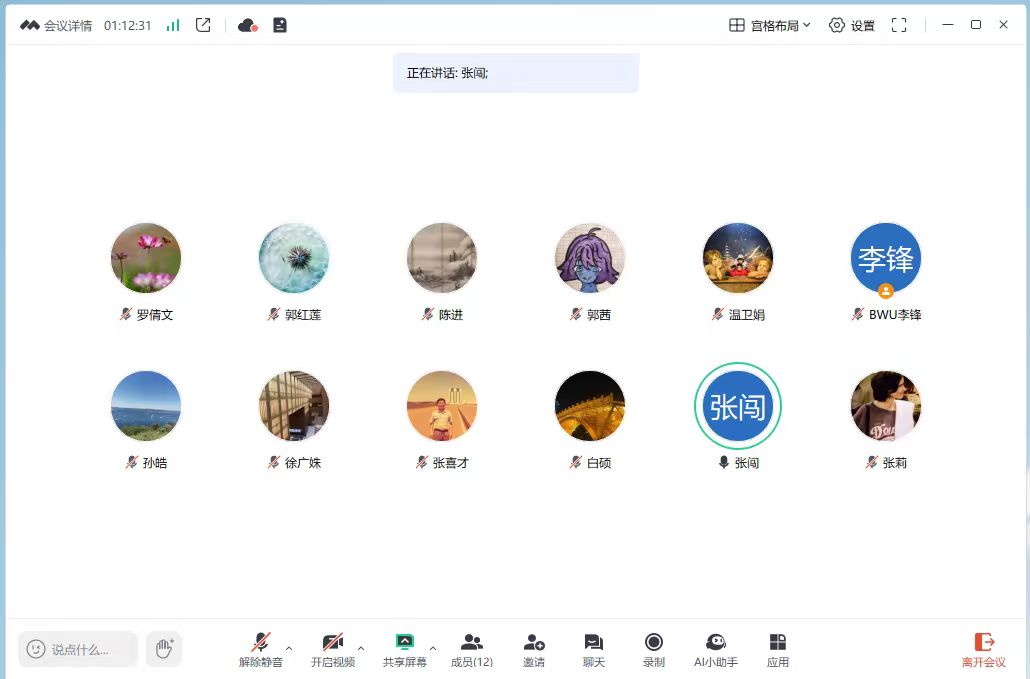This screenshot has width=1030, height=679.
Task: Click the raise hand icon
Action: tap(164, 649)
